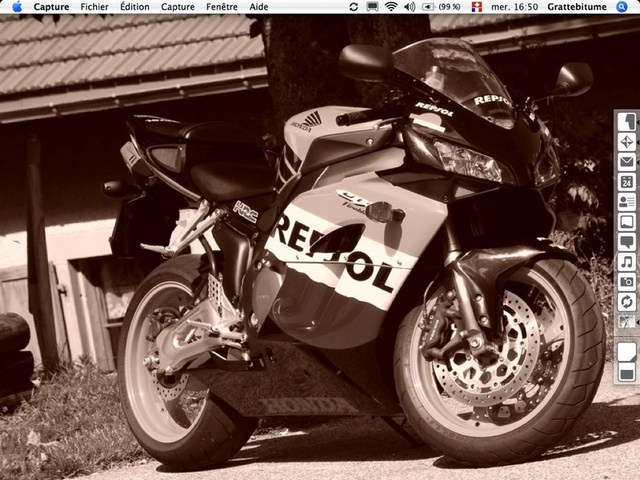This screenshot has width=640, height=480.
Task: Open the Capture menu next to Édition
Action: click(178, 7)
